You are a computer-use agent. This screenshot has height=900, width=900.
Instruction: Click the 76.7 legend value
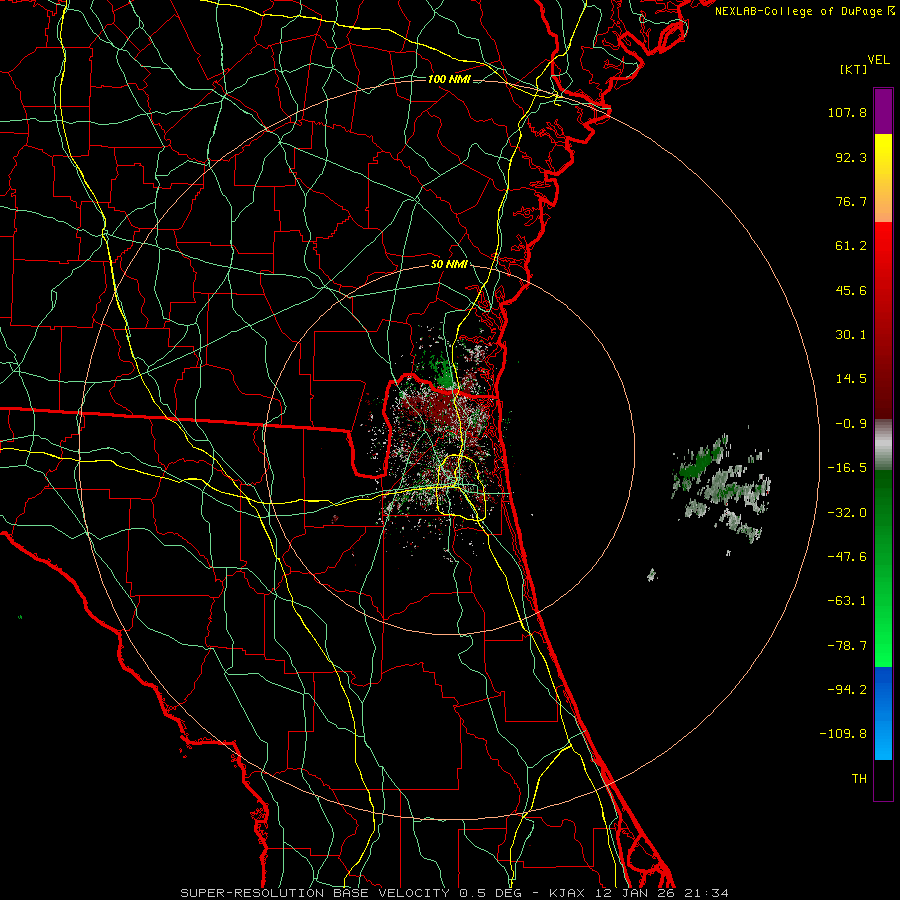(851, 201)
